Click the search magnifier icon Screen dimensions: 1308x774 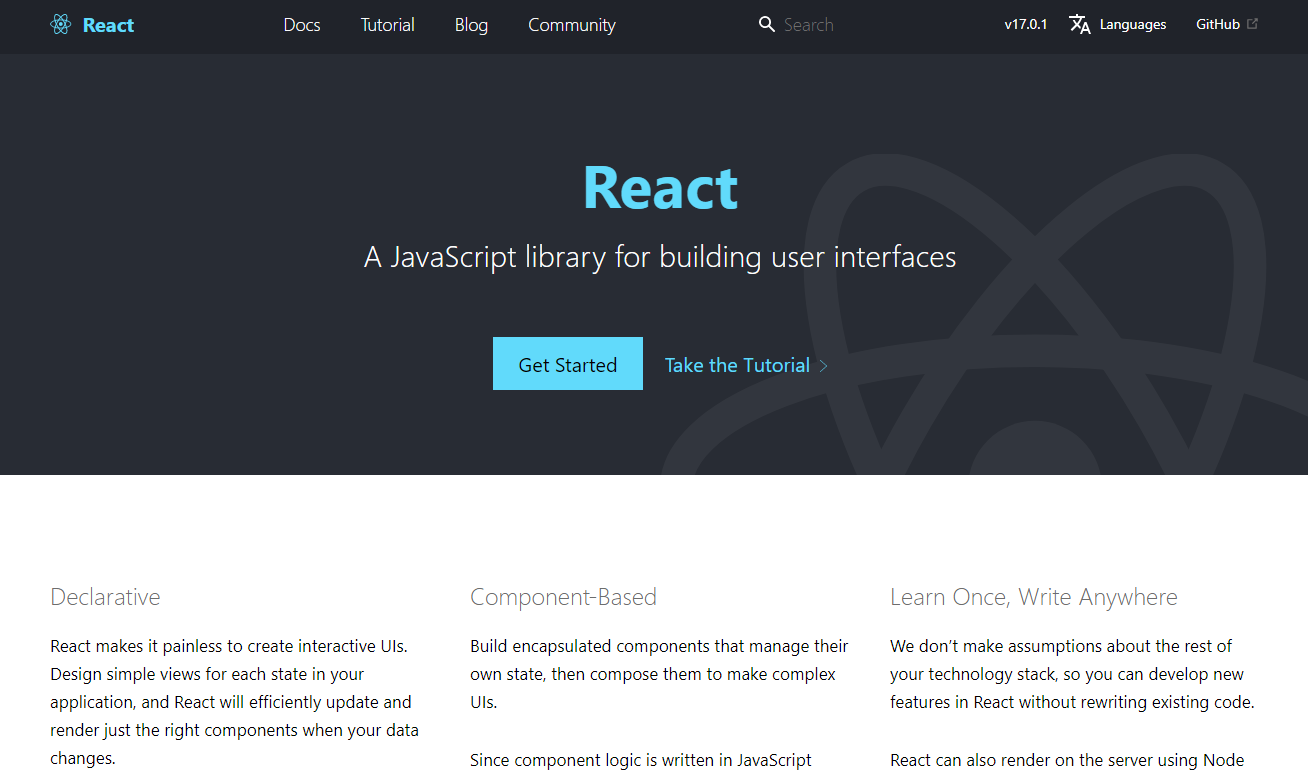(767, 25)
